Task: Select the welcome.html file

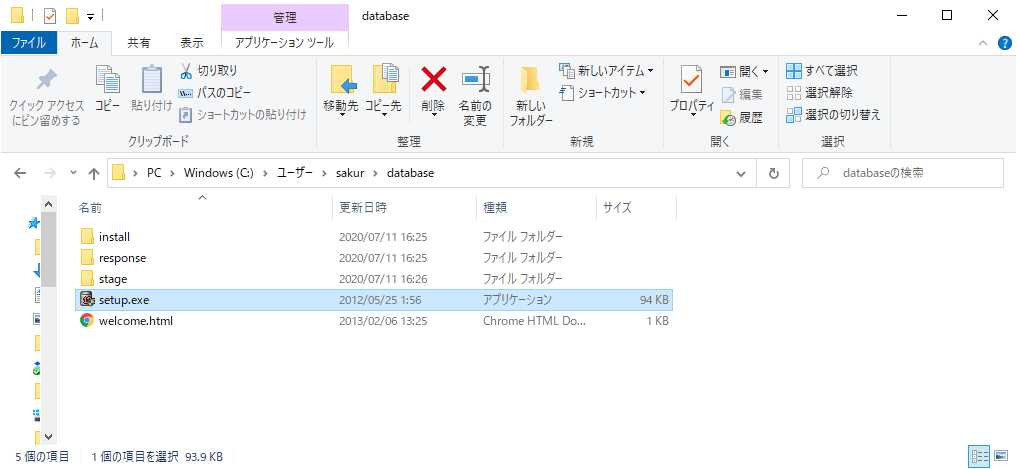Action: 374,320
